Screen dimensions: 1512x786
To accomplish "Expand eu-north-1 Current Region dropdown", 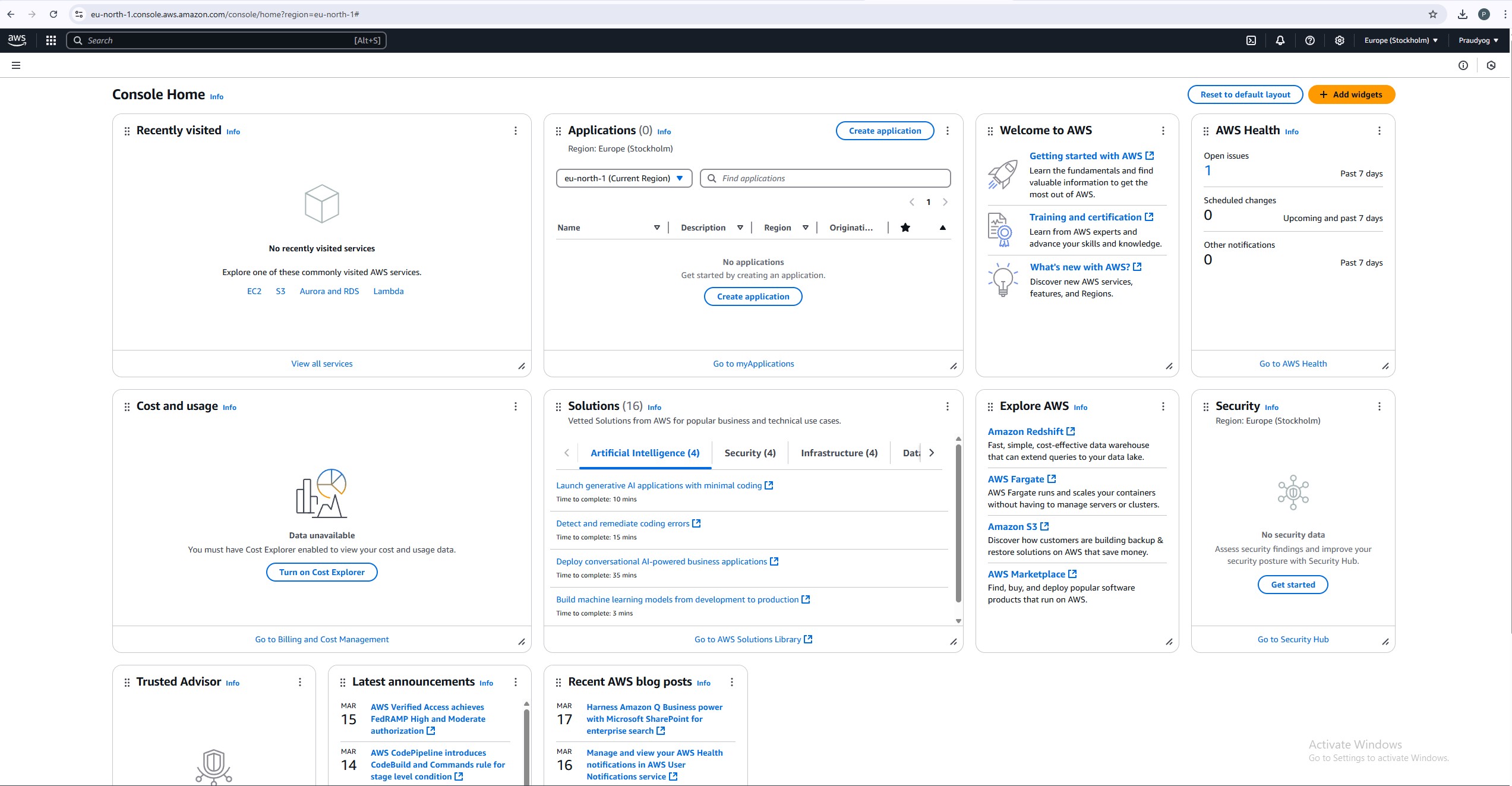I will 624,178.
